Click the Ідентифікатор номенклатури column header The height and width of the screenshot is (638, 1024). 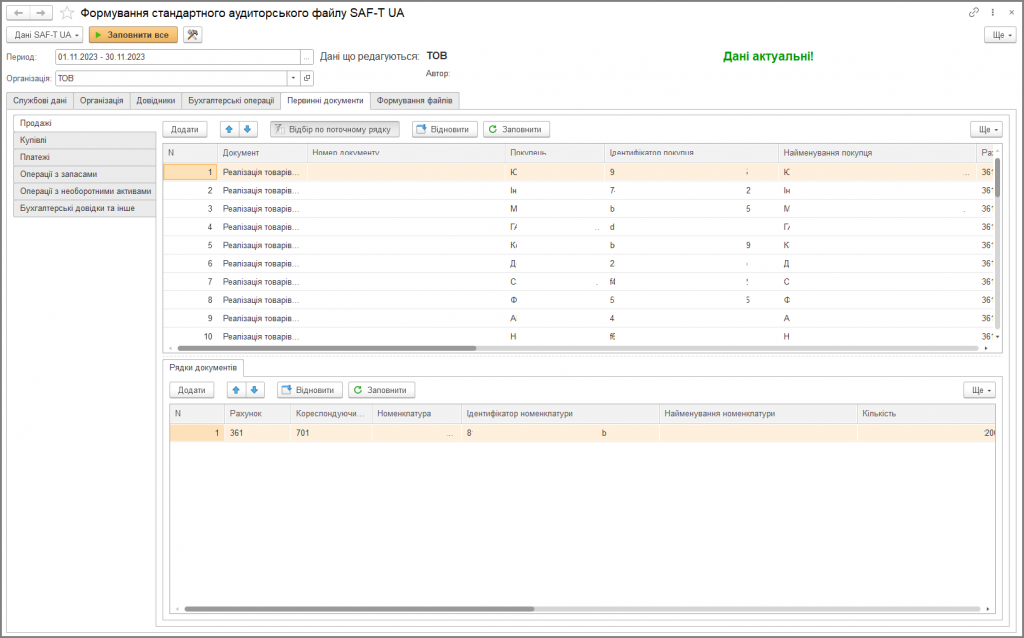[560, 413]
